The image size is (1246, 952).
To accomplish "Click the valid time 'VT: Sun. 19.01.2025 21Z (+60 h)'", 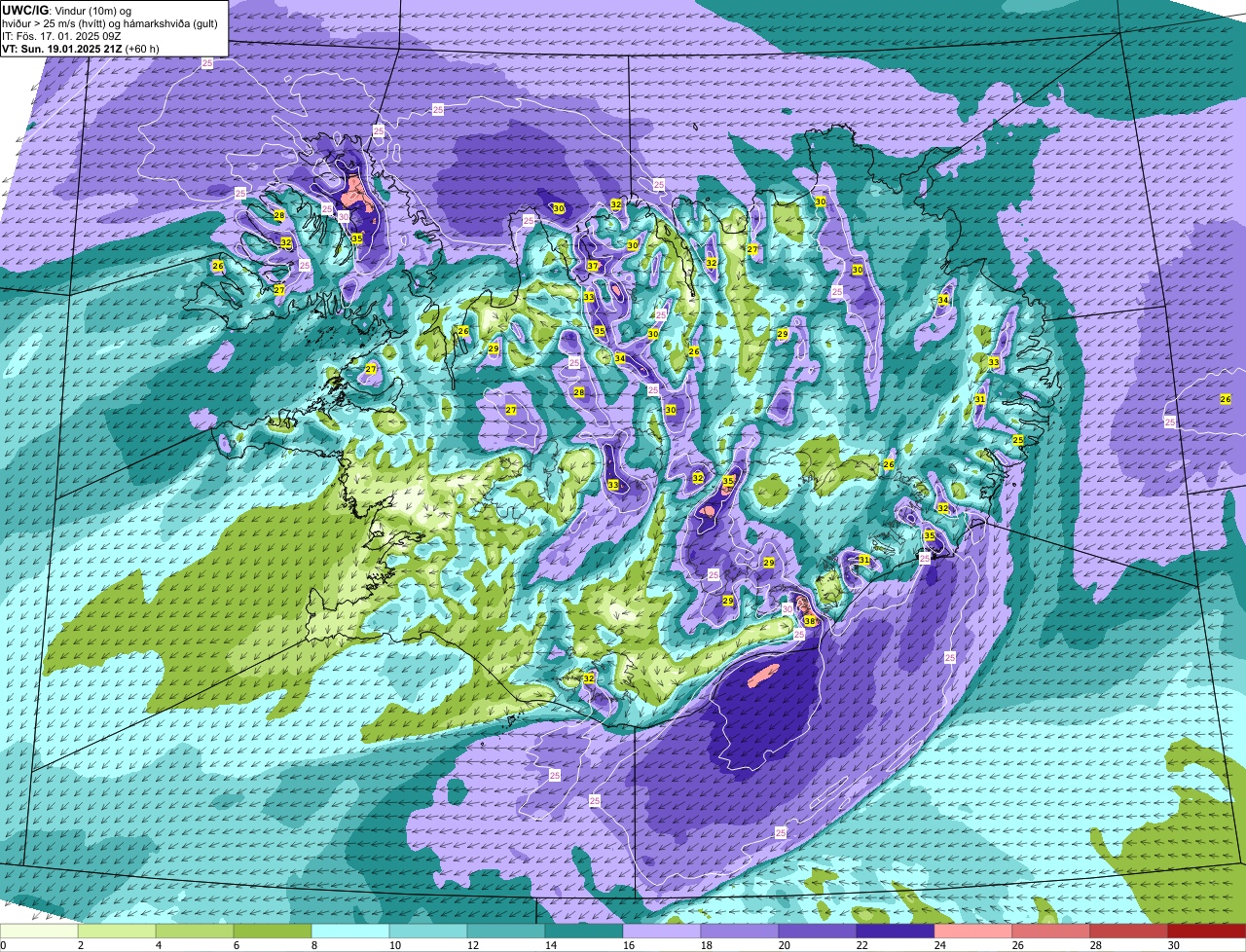I will (81, 49).
